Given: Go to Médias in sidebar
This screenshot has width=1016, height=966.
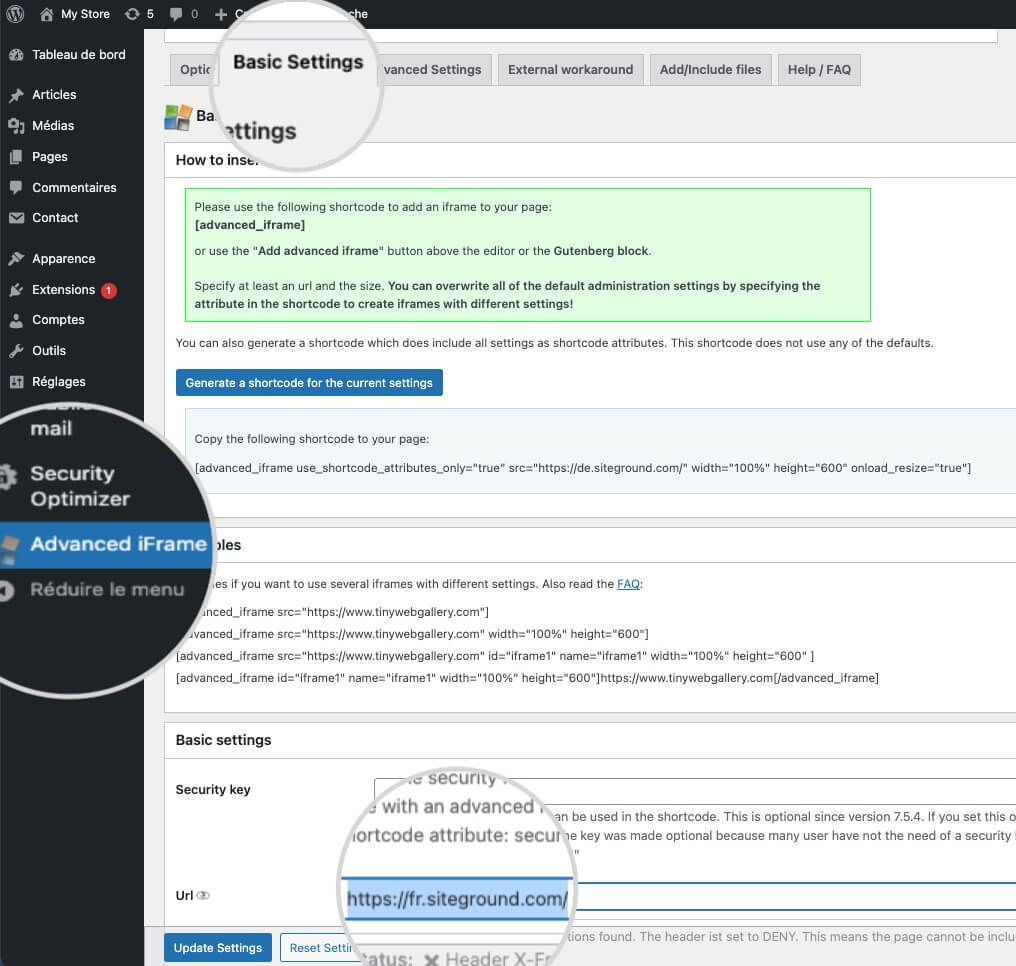Looking at the screenshot, I should coord(53,126).
